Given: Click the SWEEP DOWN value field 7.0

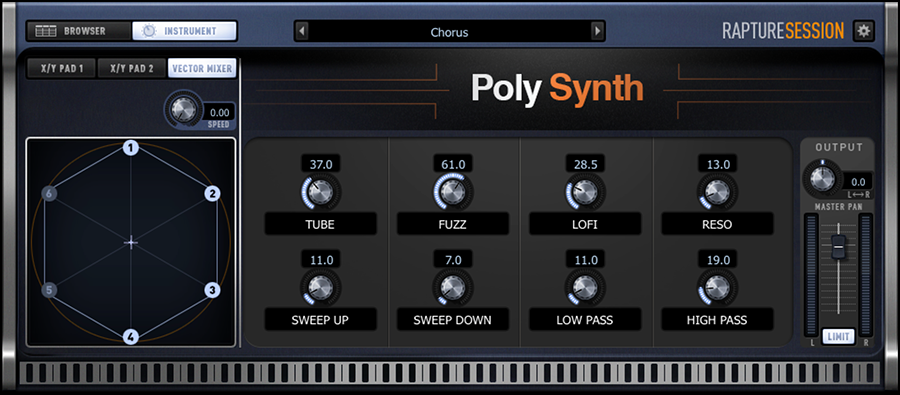Looking at the screenshot, I should (x=453, y=260).
